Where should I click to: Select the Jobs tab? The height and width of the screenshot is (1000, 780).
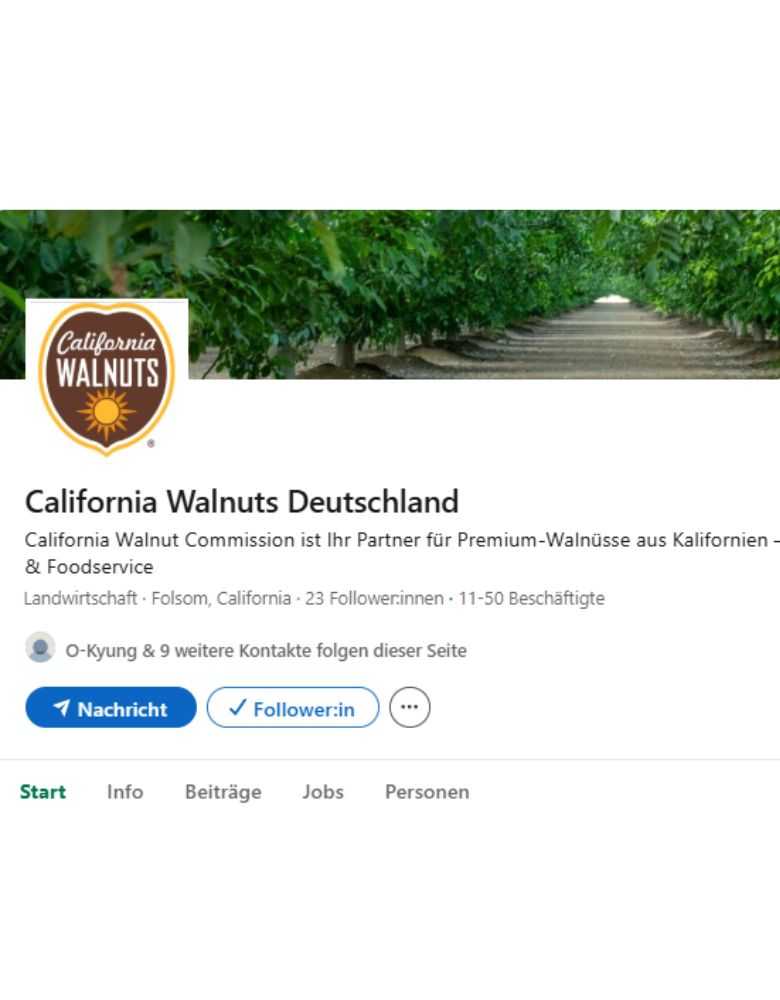click(x=323, y=792)
